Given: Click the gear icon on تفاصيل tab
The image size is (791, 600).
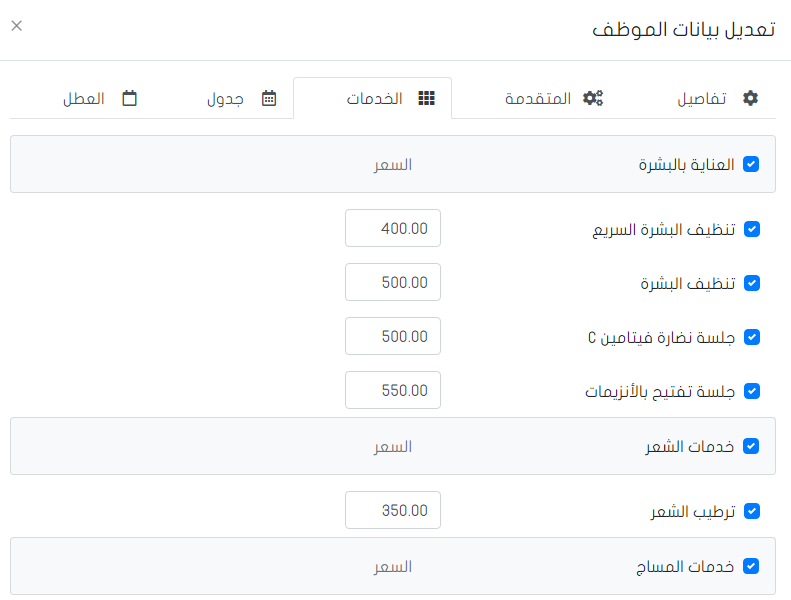Looking at the screenshot, I should point(751,98).
